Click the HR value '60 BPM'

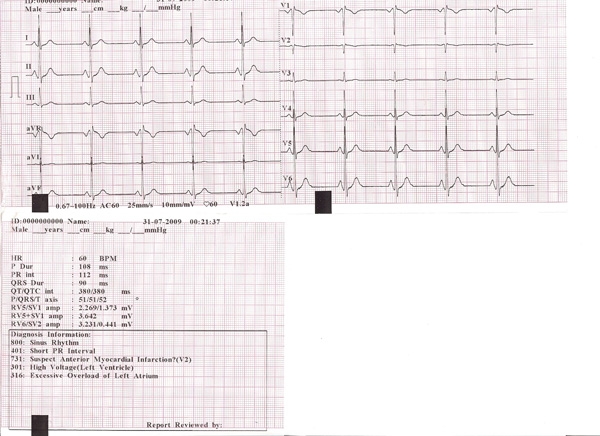coord(98,258)
